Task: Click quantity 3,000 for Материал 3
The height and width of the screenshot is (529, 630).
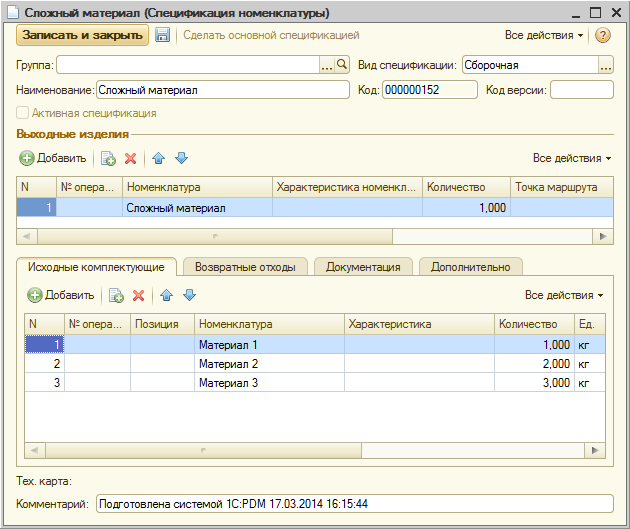Action: pos(534,382)
